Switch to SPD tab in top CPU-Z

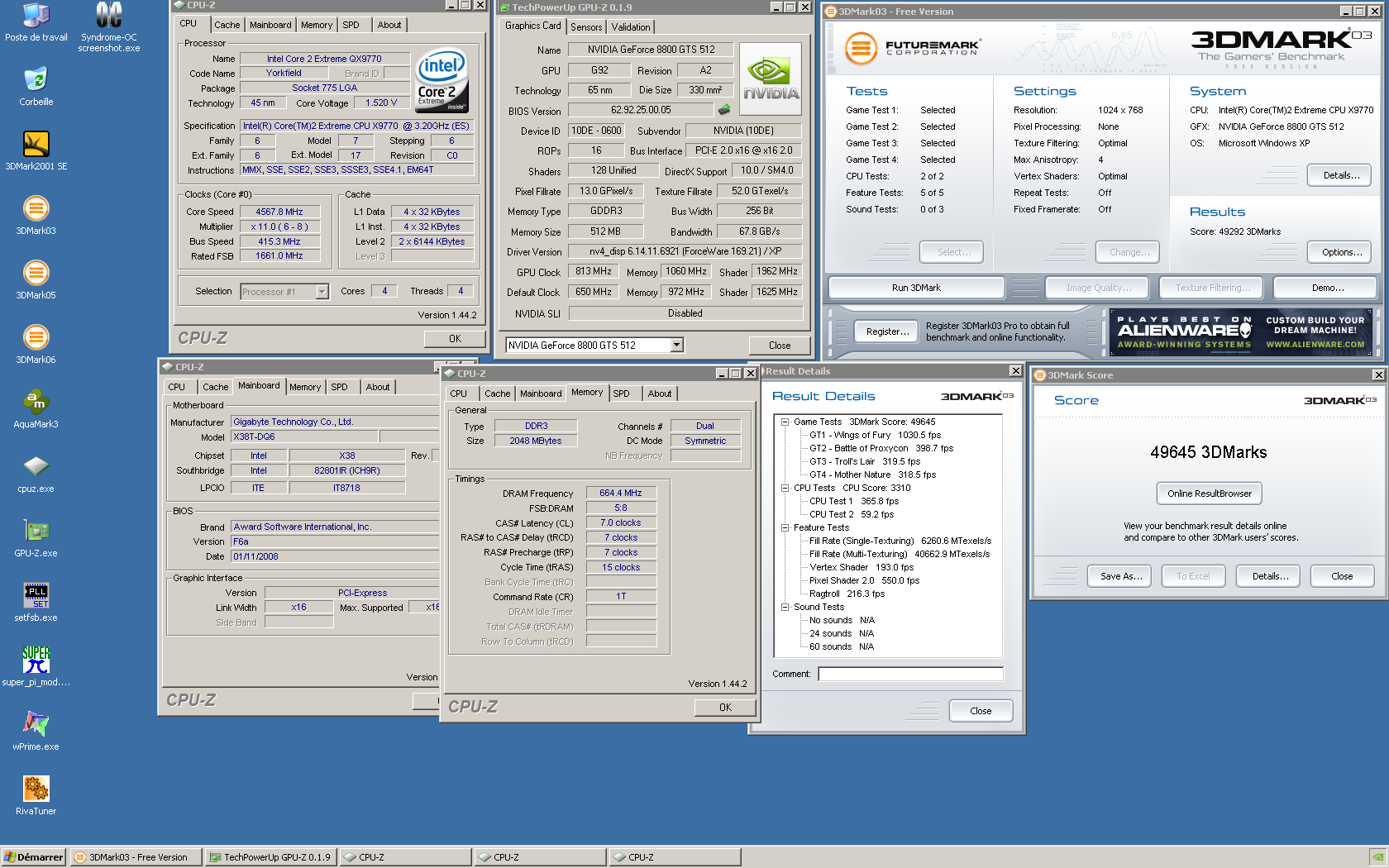tap(351, 25)
